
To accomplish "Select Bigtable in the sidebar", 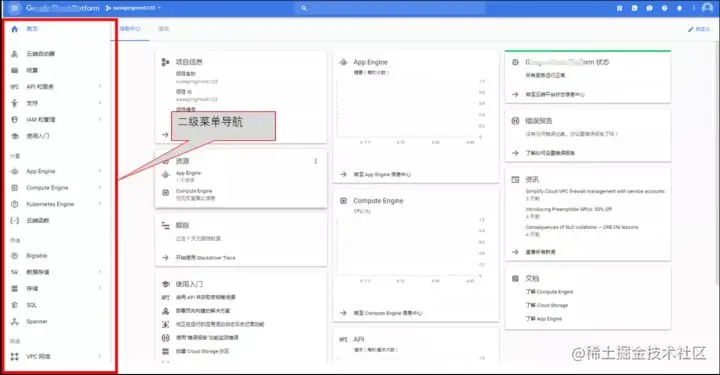I will click(37, 256).
